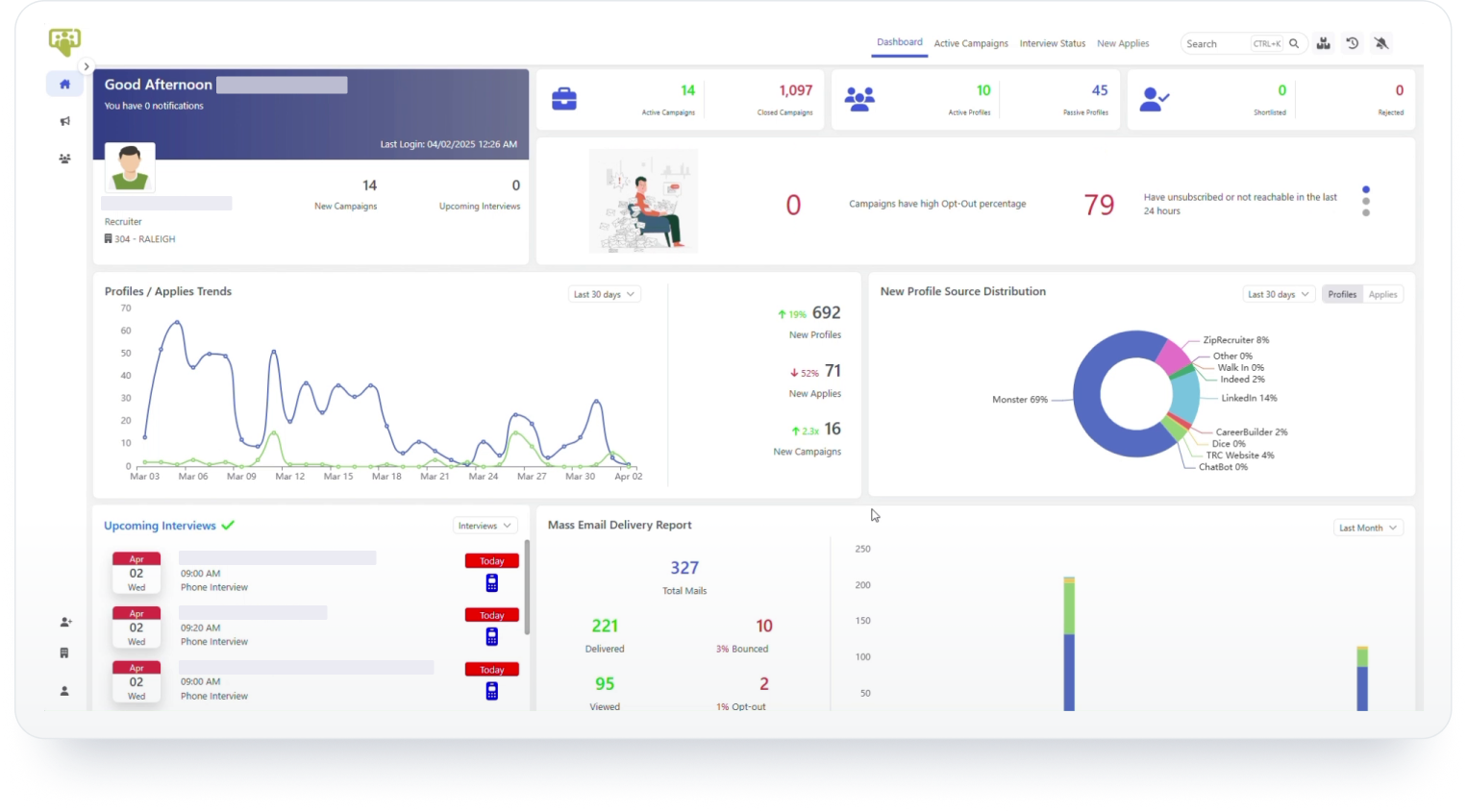Viewport: 1467px width, 812px height.
Task: Open the people group icon in sidebar
Action: 64,159
